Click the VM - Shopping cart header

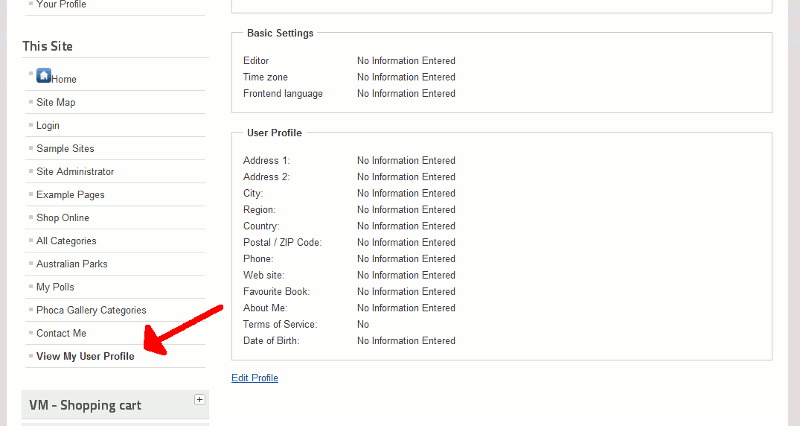[85, 405]
